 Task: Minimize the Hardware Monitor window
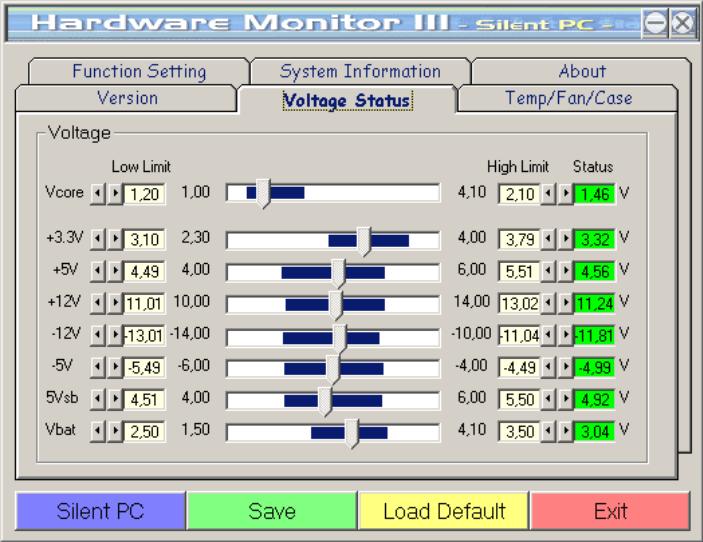tap(655, 23)
